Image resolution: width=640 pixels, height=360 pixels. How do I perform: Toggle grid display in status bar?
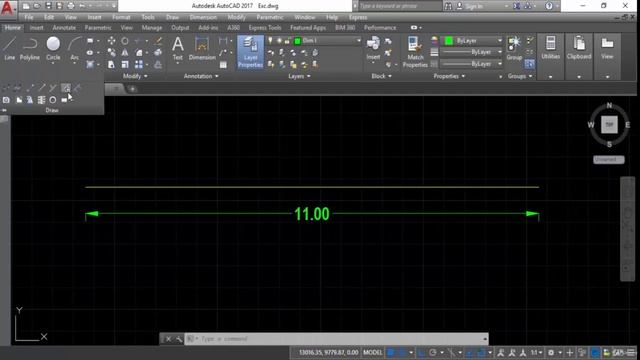click(x=391, y=352)
